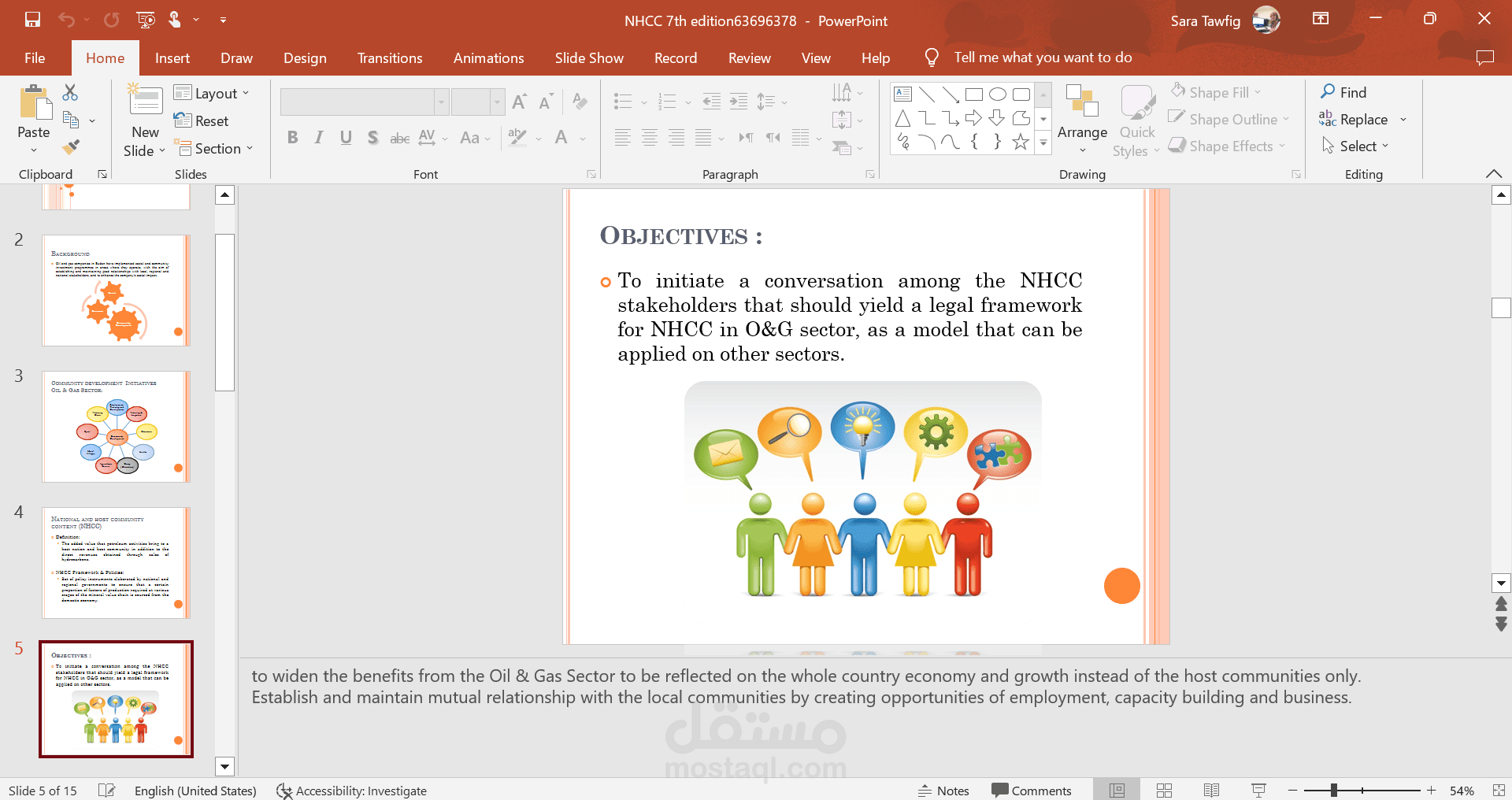Click the Tell me what you want to do box

pos(1042,57)
